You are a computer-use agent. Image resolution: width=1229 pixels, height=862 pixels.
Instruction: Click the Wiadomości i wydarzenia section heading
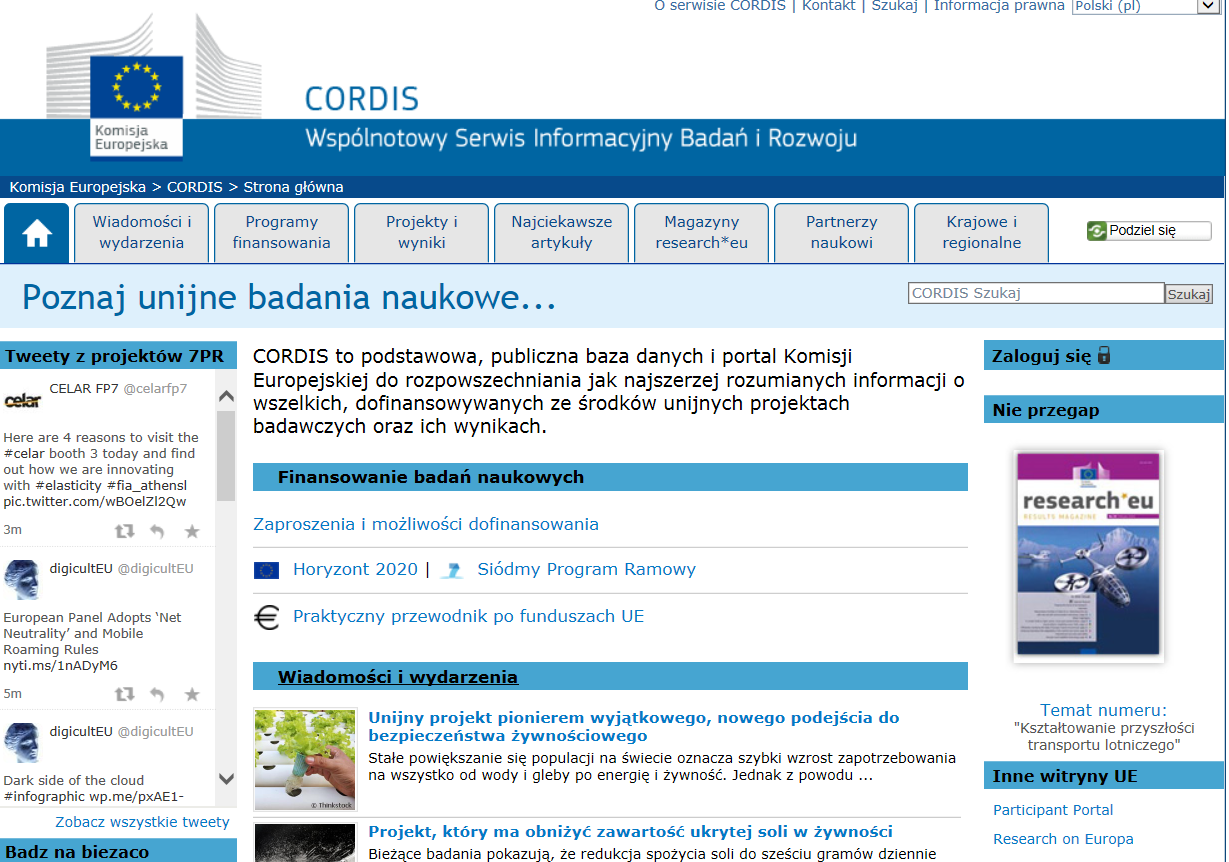pos(398,677)
